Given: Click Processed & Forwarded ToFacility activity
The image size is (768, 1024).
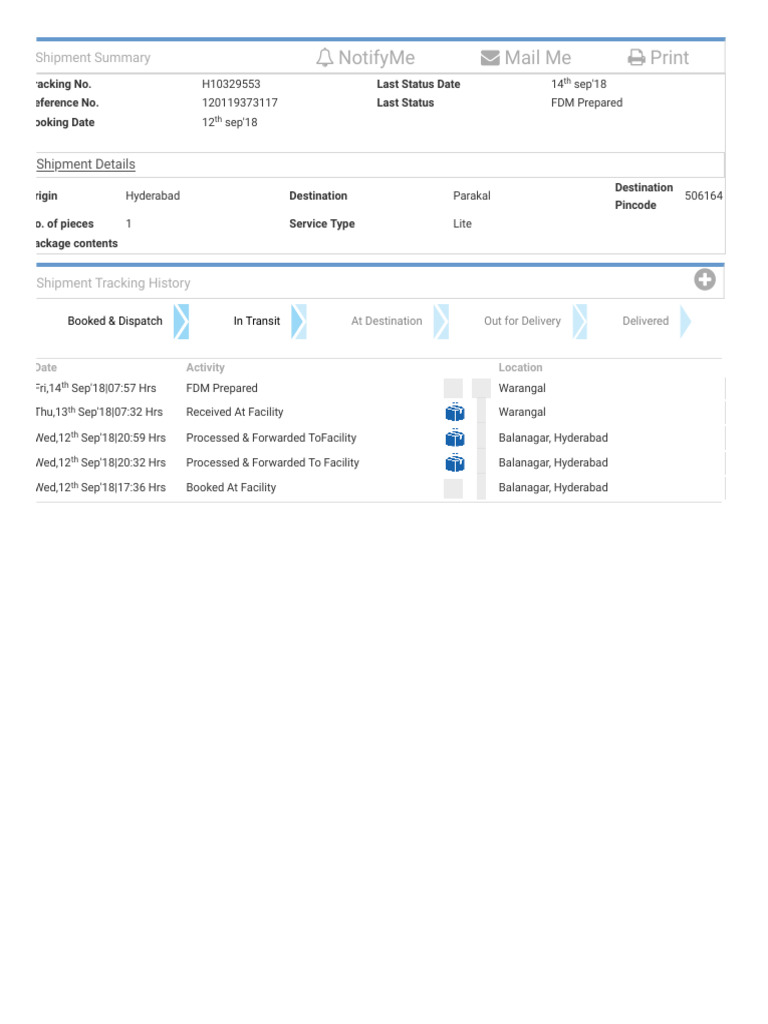Looking at the screenshot, I should pos(271,438).
